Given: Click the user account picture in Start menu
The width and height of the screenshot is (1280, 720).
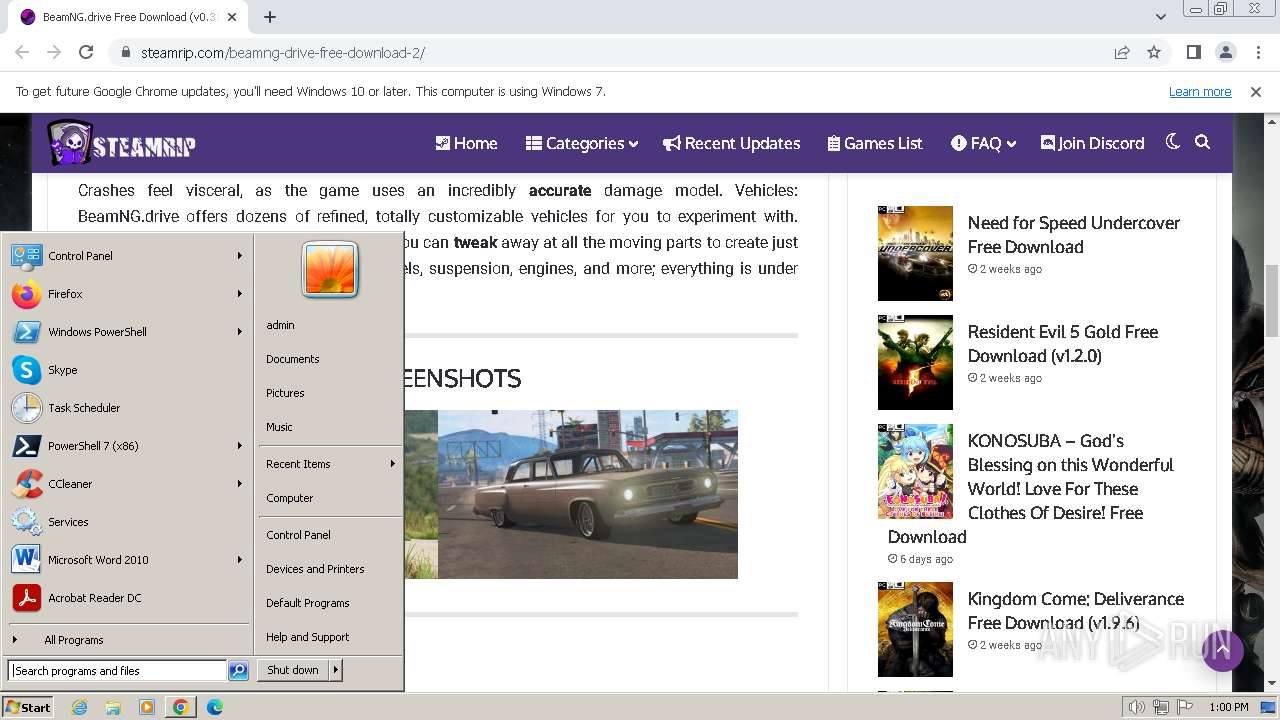Looking at the screenshot, I should (x=330, y=270).
